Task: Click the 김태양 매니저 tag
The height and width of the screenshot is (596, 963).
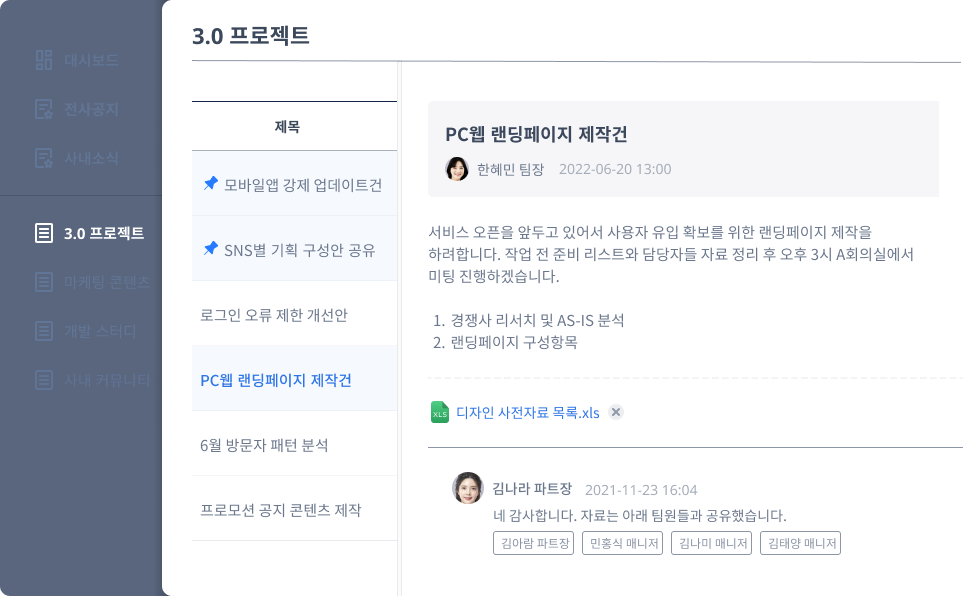Action: (800, 544)
